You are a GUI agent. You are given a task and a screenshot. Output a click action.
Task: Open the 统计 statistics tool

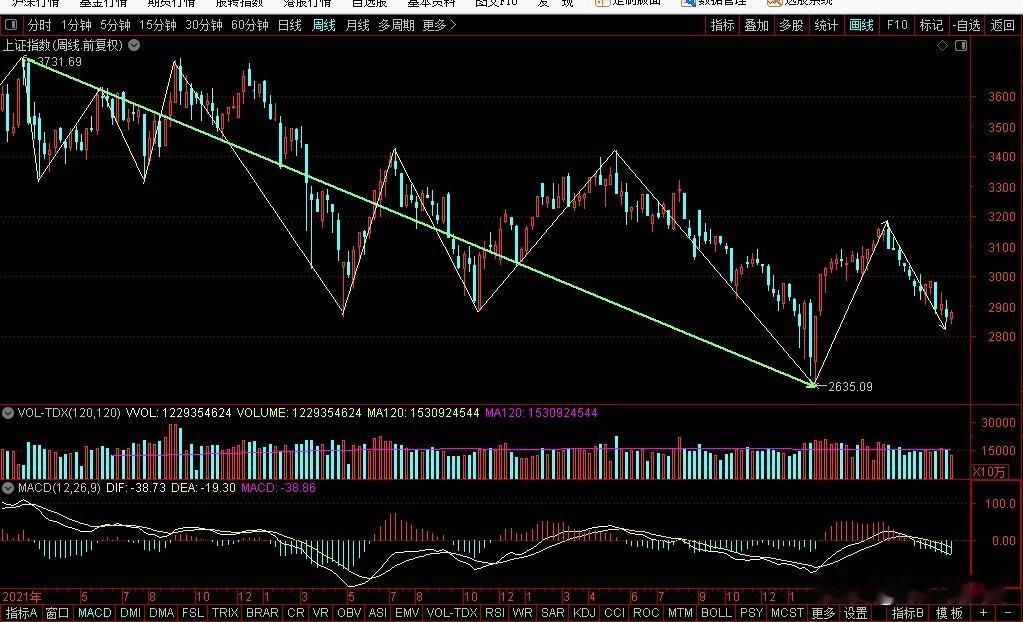tap(826, 25)
